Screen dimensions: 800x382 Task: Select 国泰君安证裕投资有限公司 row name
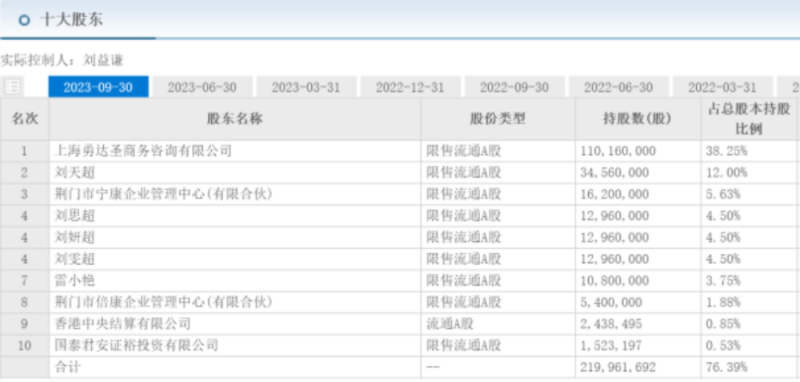(137, 345)
